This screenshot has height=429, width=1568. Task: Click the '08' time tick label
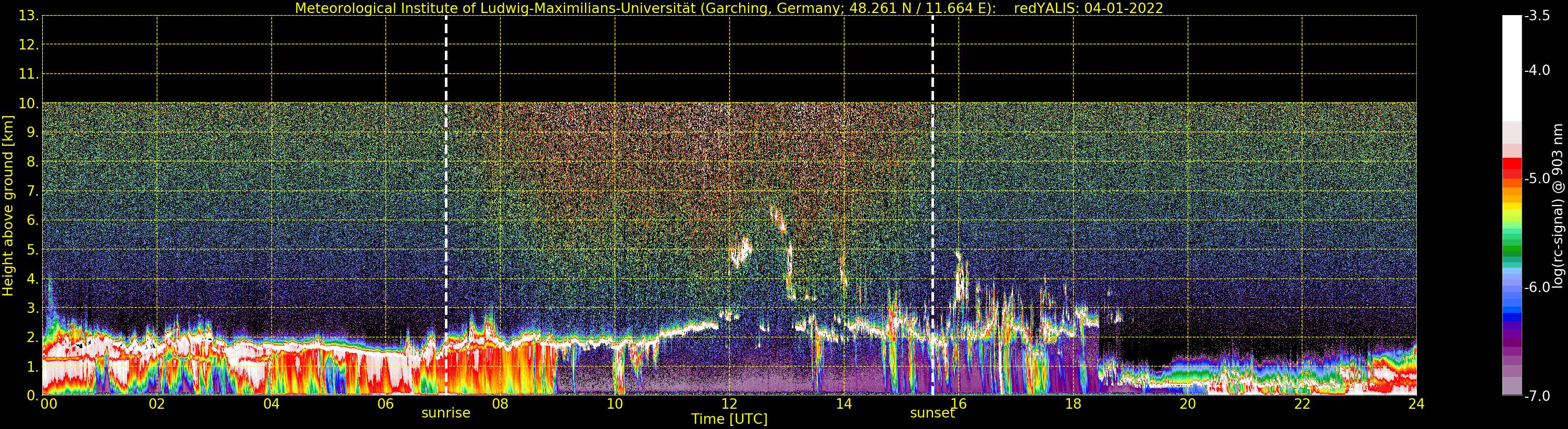(500, 404)
